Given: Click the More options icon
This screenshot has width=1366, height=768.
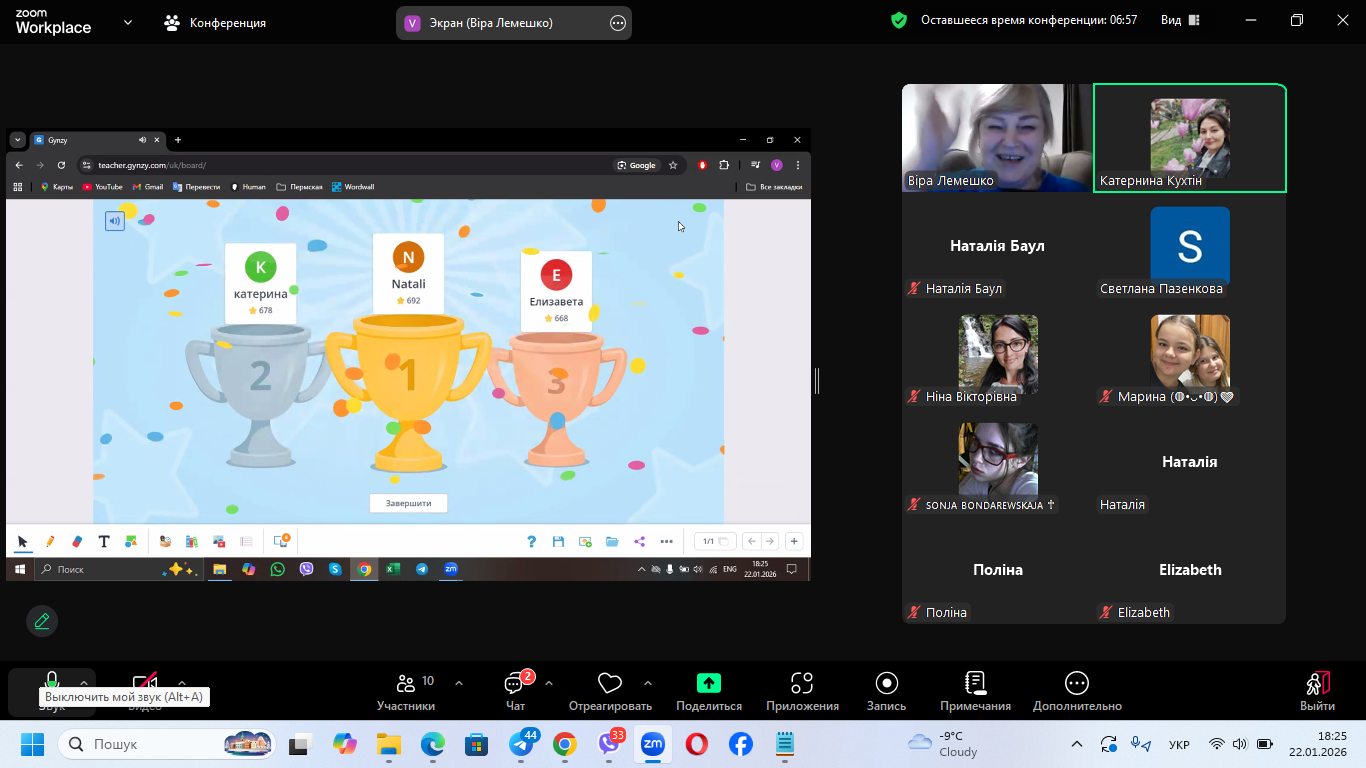Looking at the screenshot, I should [1076, 691].
